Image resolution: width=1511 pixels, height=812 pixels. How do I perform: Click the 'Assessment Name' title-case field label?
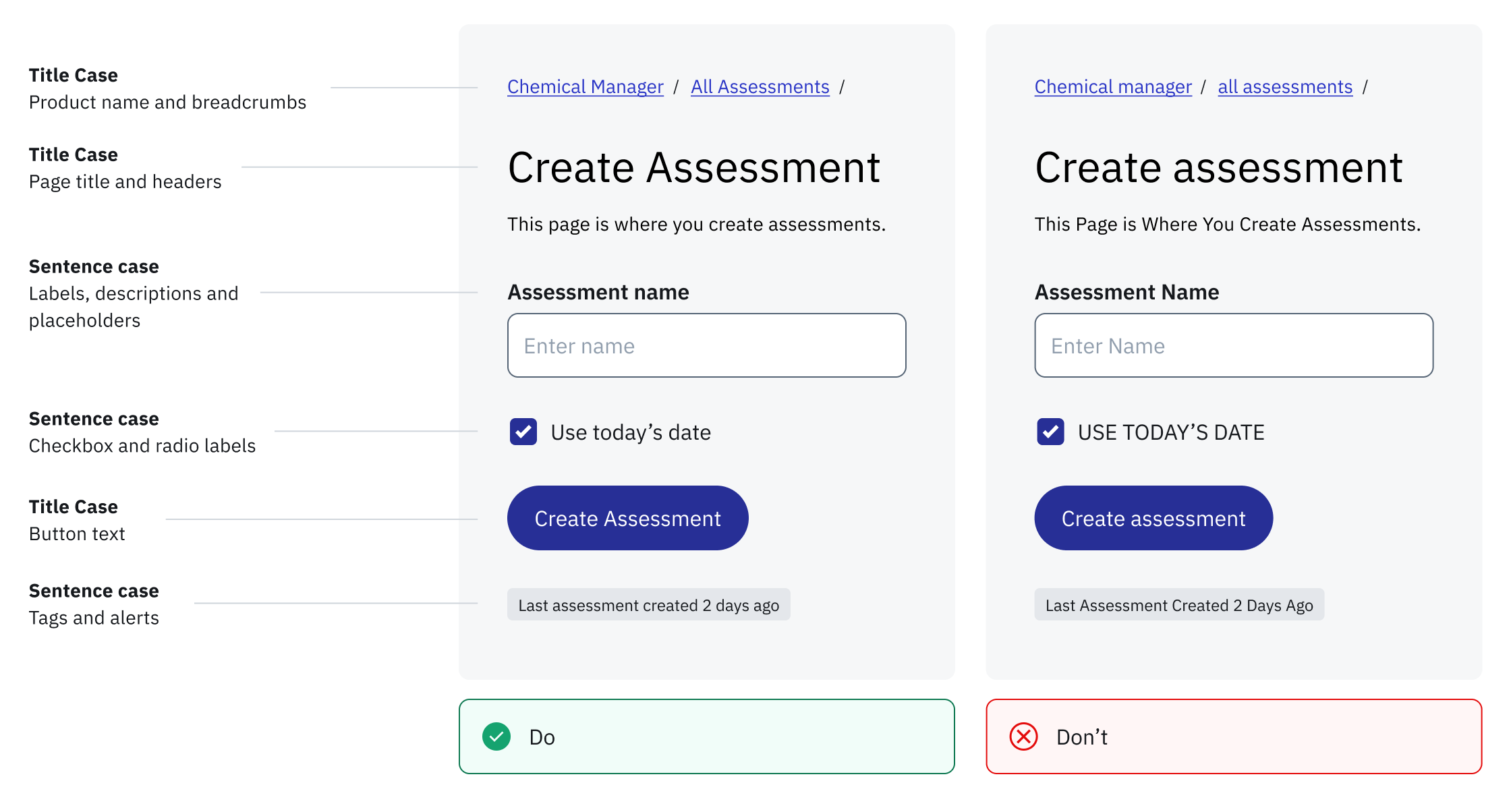[x=1127, y=292]
